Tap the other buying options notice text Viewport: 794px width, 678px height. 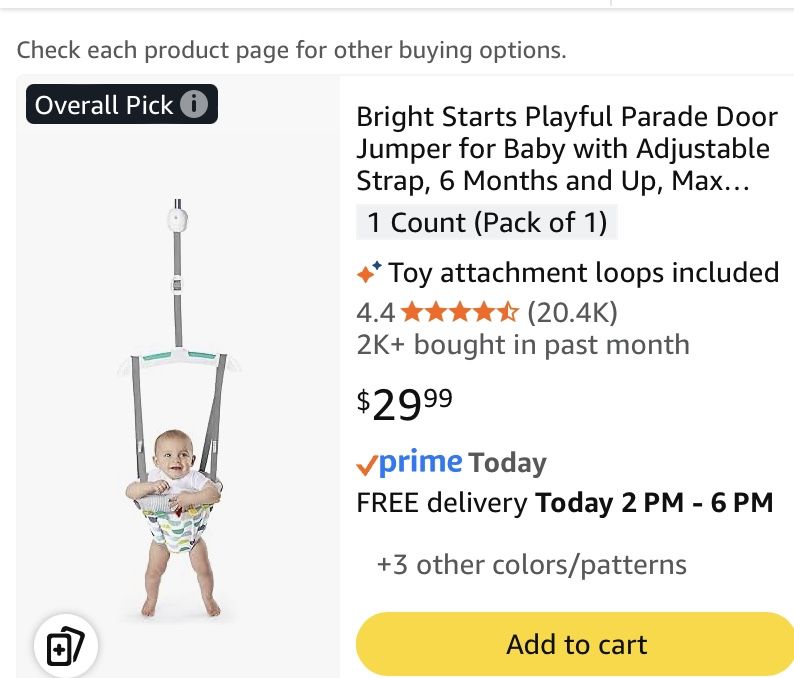[291, 49]
